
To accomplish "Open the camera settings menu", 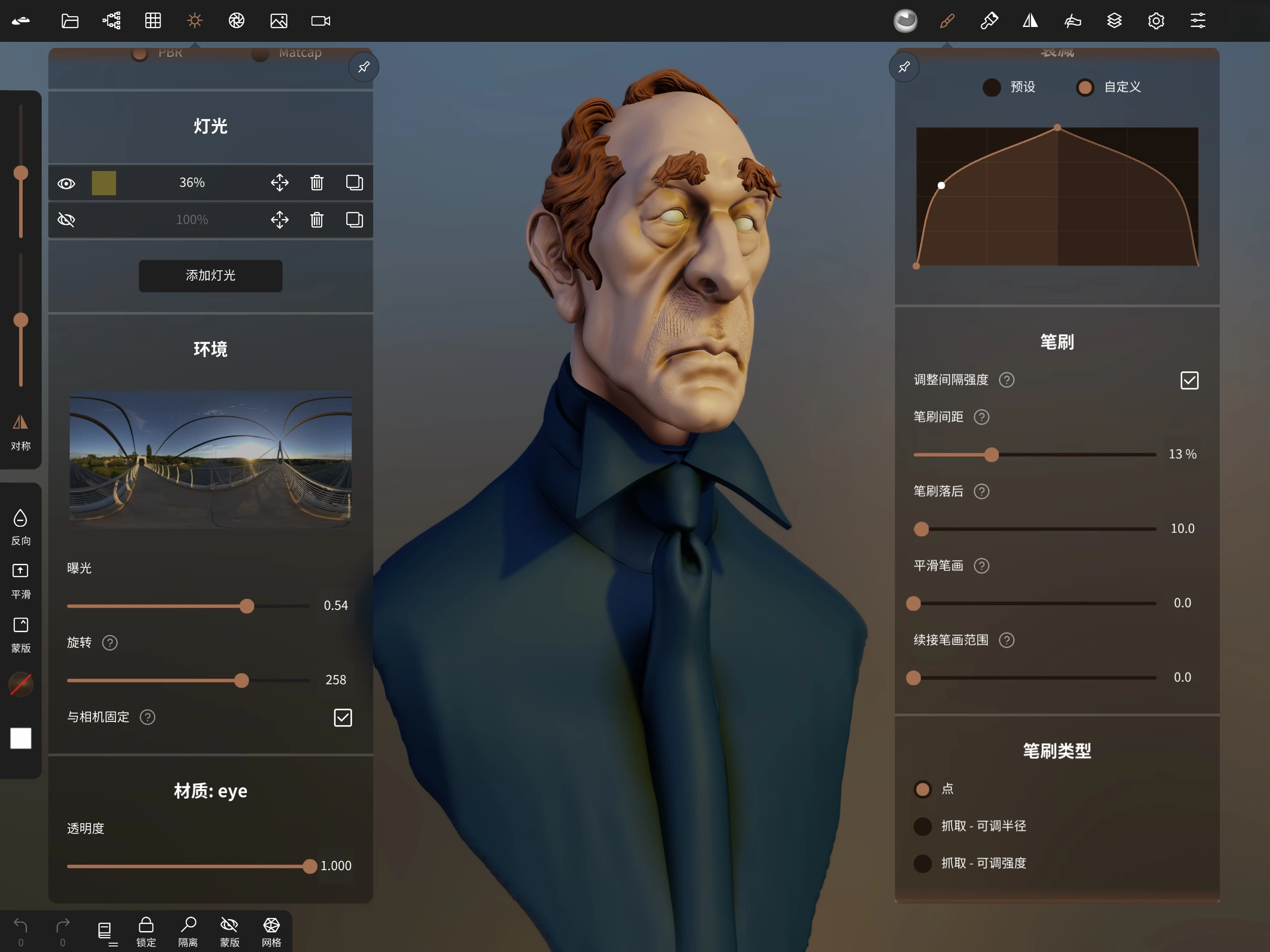I will (x=320, y=21).
